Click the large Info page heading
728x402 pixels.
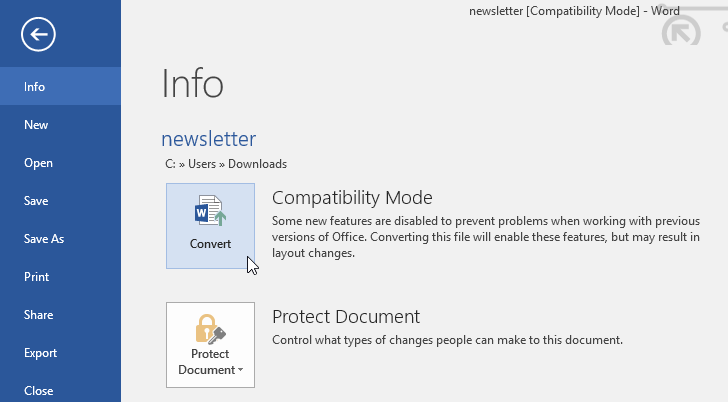pyautogui.click(x=192, y=84)
